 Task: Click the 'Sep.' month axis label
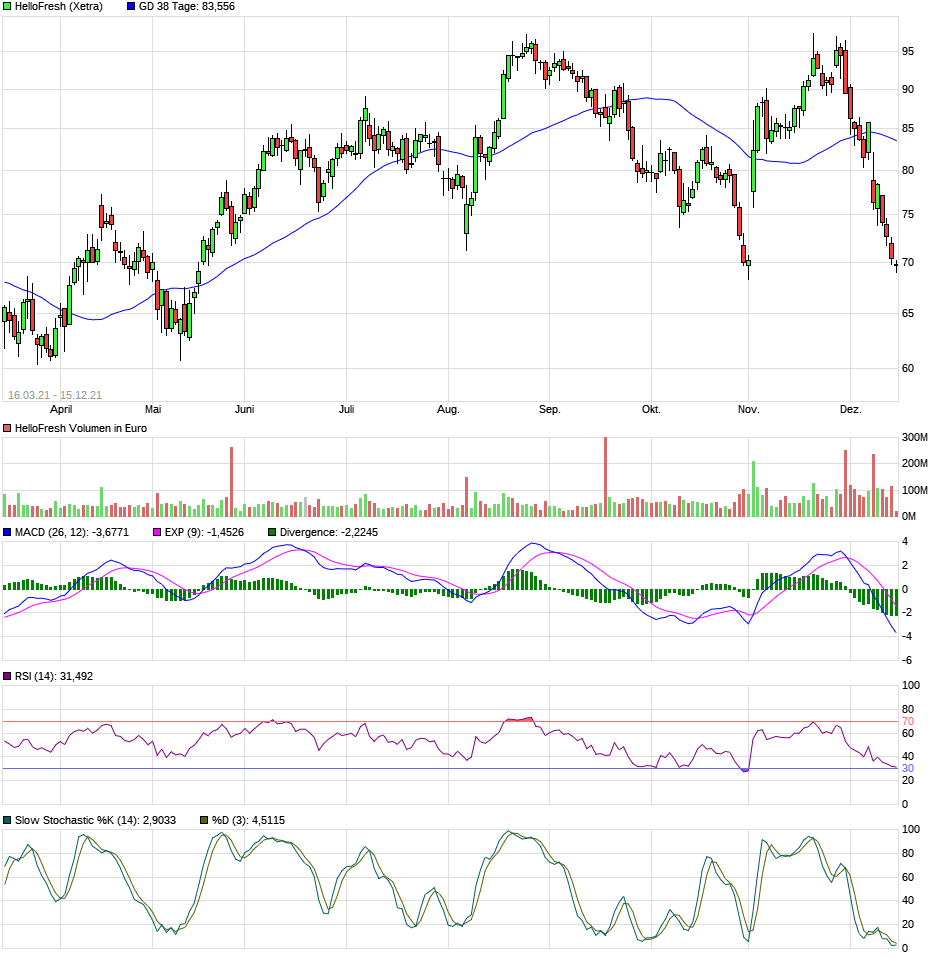click(550, 409)
